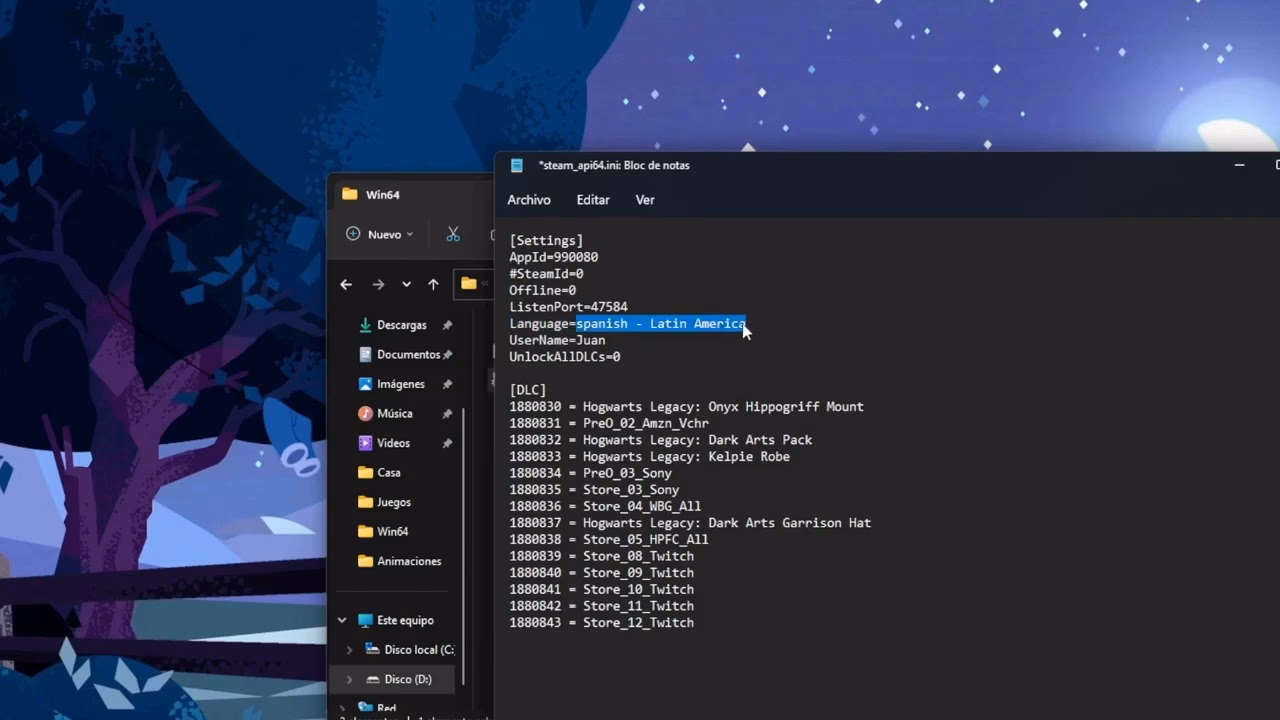Click the Dark Arts Pack line
The width and height of the screenshot is (1280, 720).
[x=661, y=440]
